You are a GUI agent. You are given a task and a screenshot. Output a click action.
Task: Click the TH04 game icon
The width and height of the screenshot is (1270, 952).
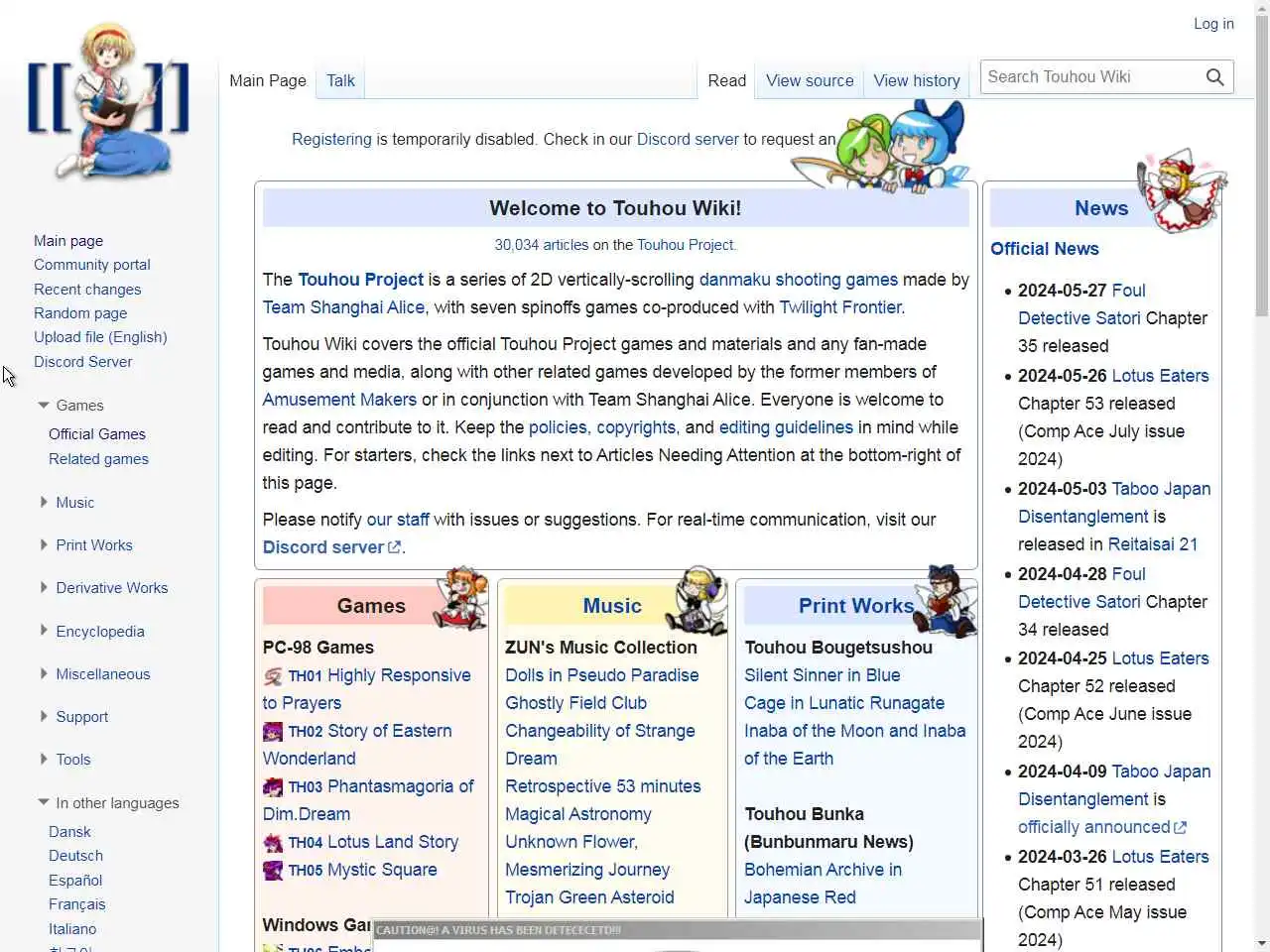[x=273, y=843]
